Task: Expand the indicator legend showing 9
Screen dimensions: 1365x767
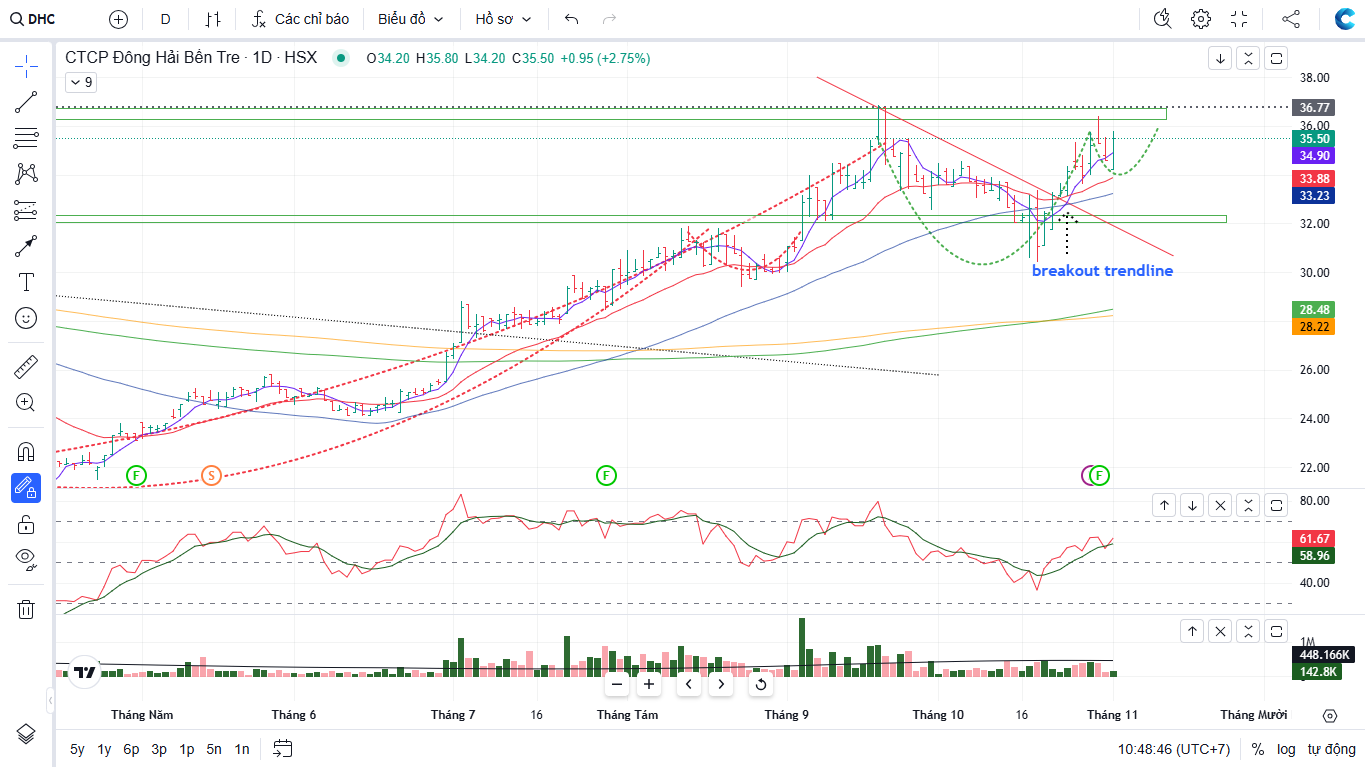Action: 81,83
